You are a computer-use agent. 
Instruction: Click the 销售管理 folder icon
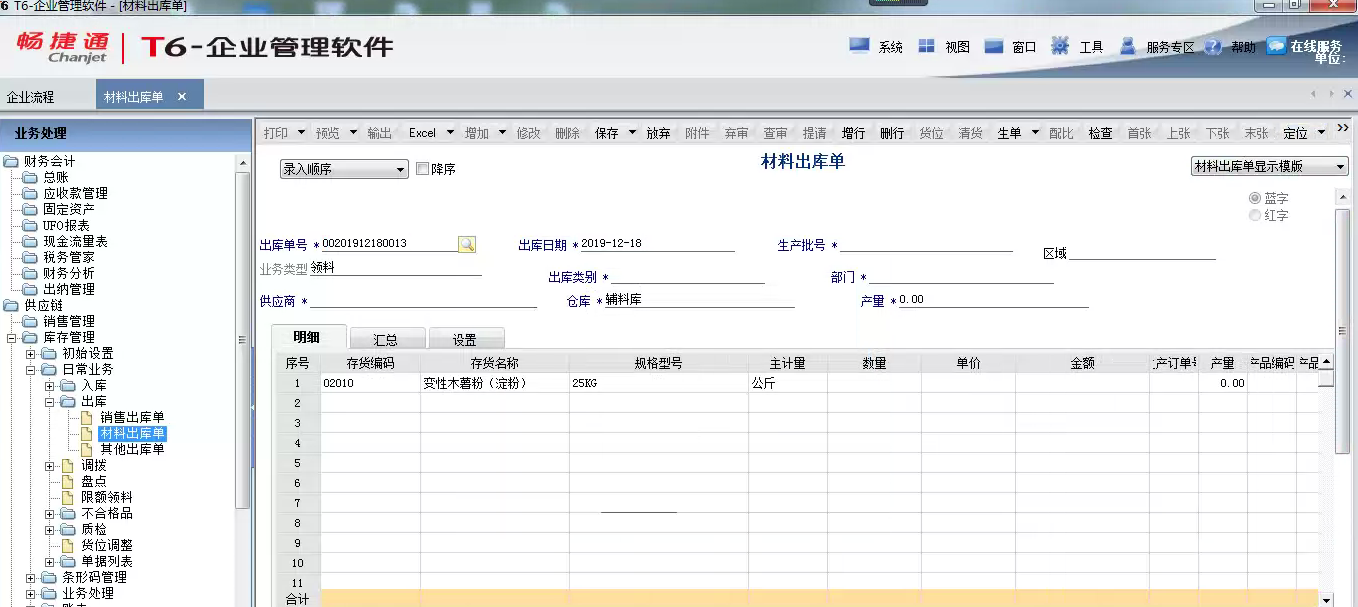[30, 321]
